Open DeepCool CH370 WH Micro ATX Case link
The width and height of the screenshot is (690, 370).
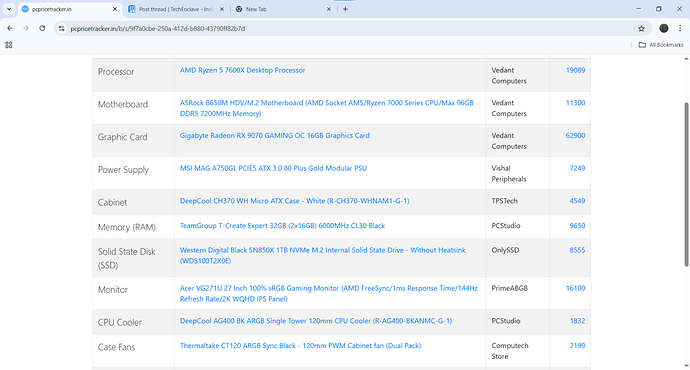click(294, 201)
